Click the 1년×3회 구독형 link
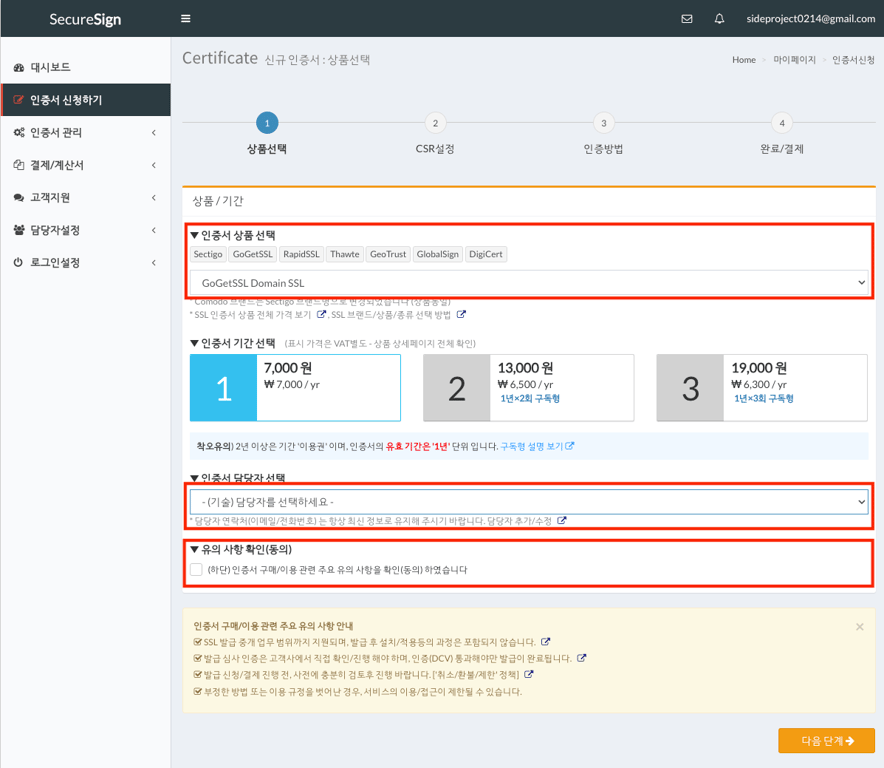This screenshot has width=884, height=768. pos(763,399)
